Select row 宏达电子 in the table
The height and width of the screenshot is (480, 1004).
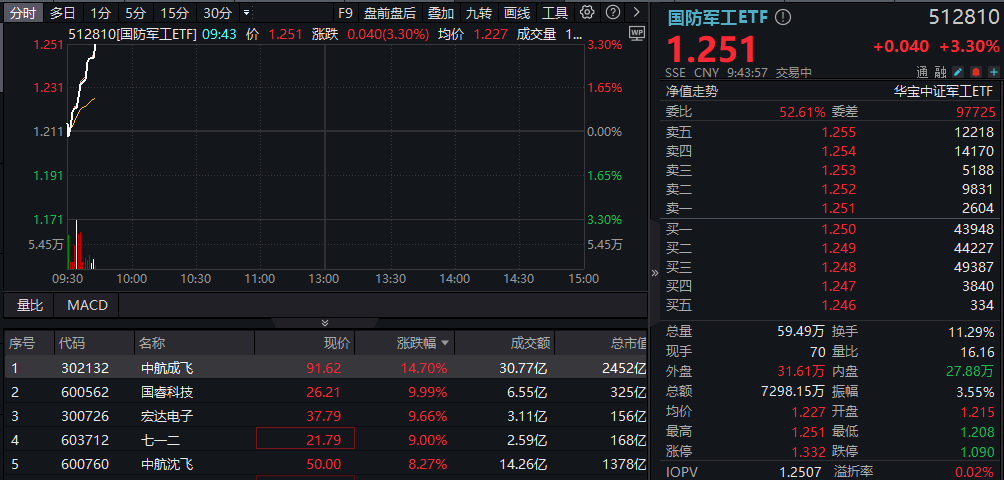325,416
